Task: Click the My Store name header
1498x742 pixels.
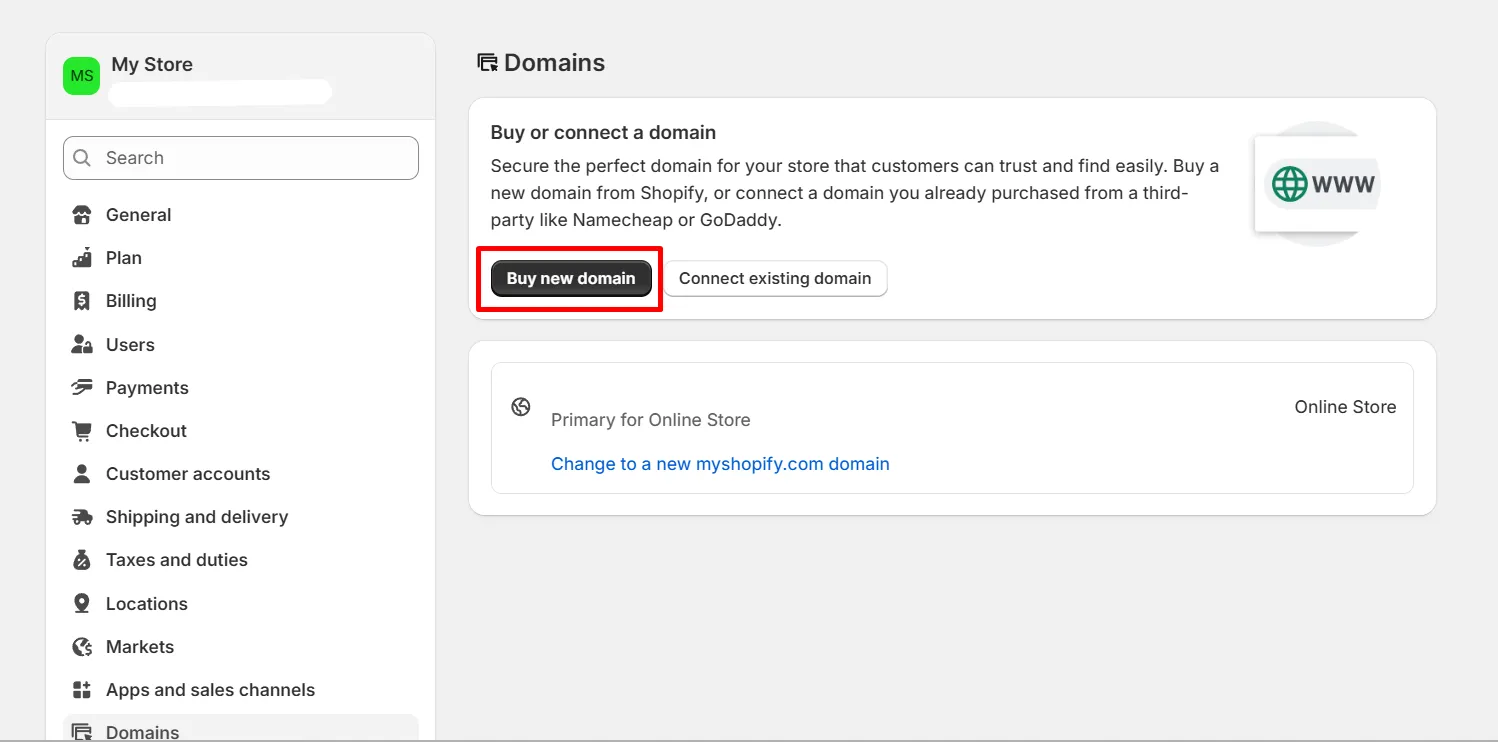Action: point(152,64)
